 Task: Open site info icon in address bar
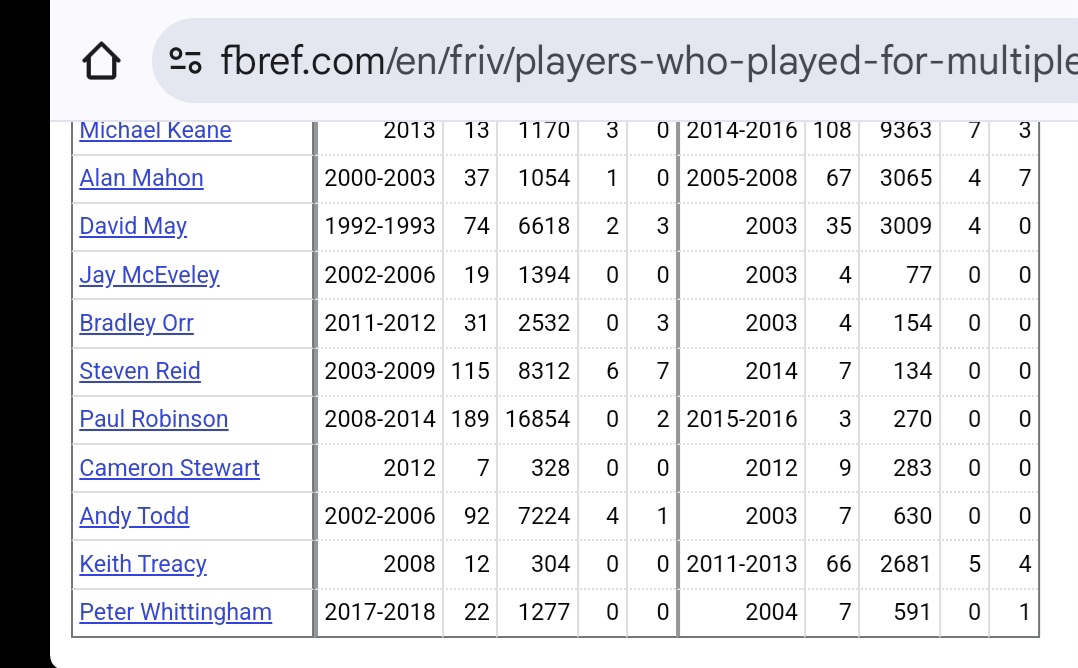(x=186, y=62)
